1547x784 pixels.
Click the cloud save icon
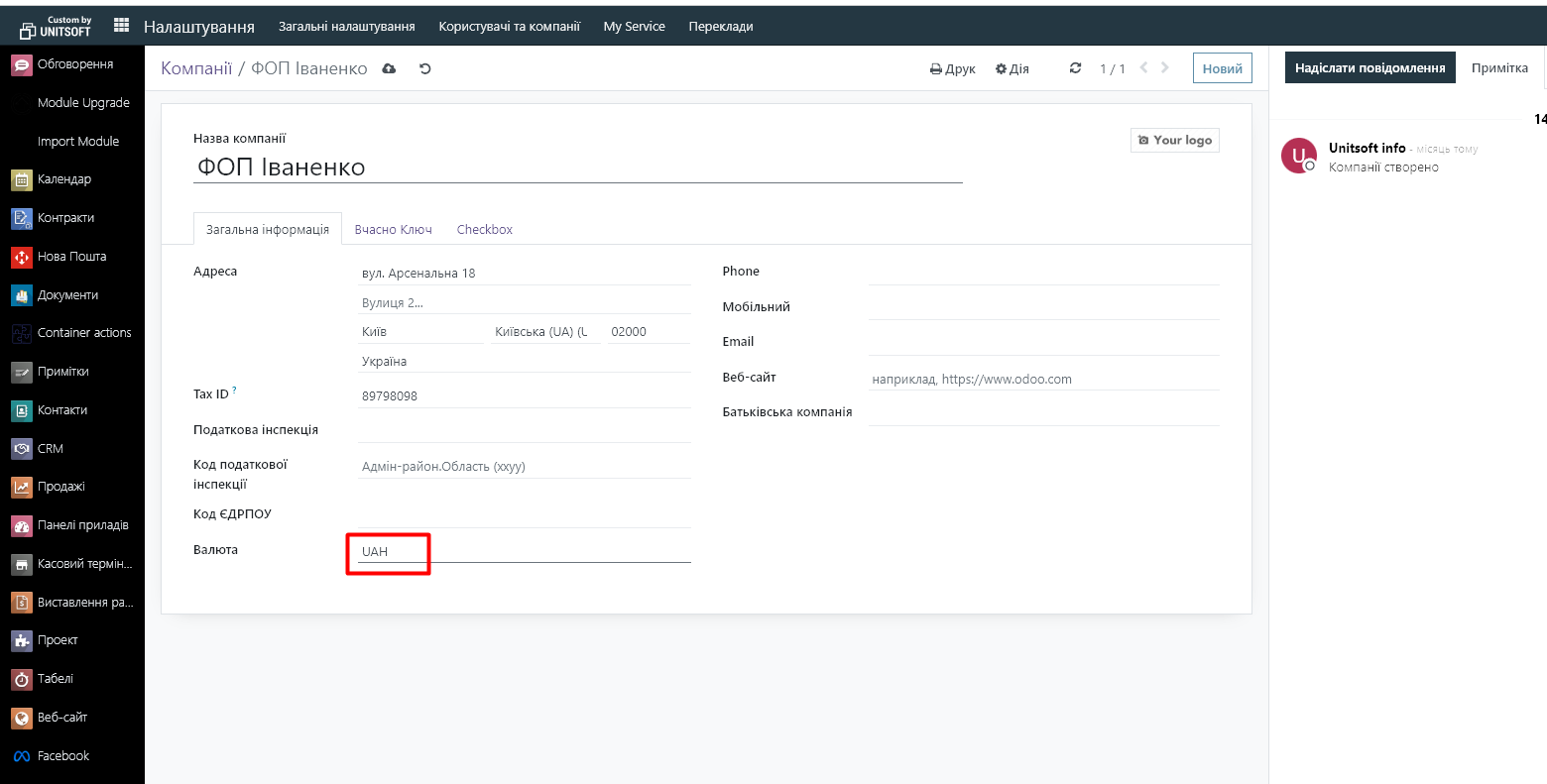click(389, 68)
